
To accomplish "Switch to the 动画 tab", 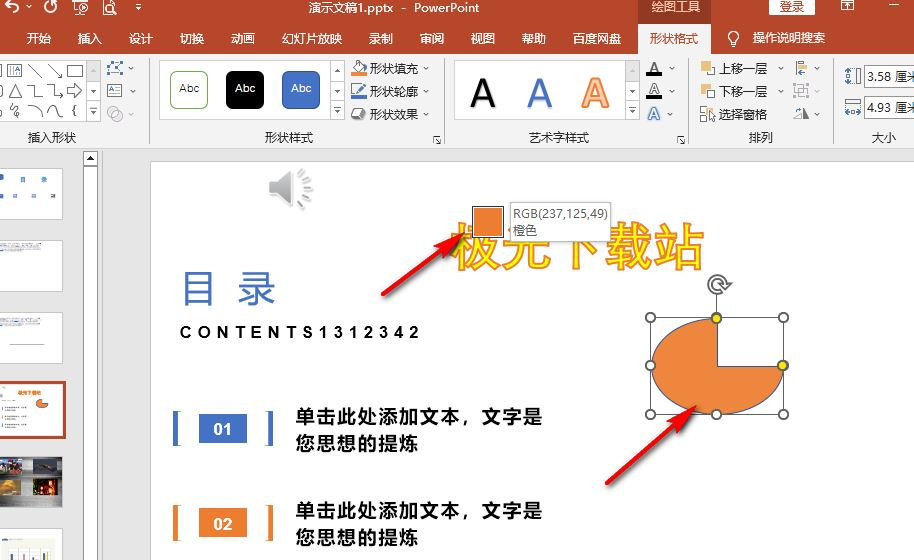I will 242,38.
